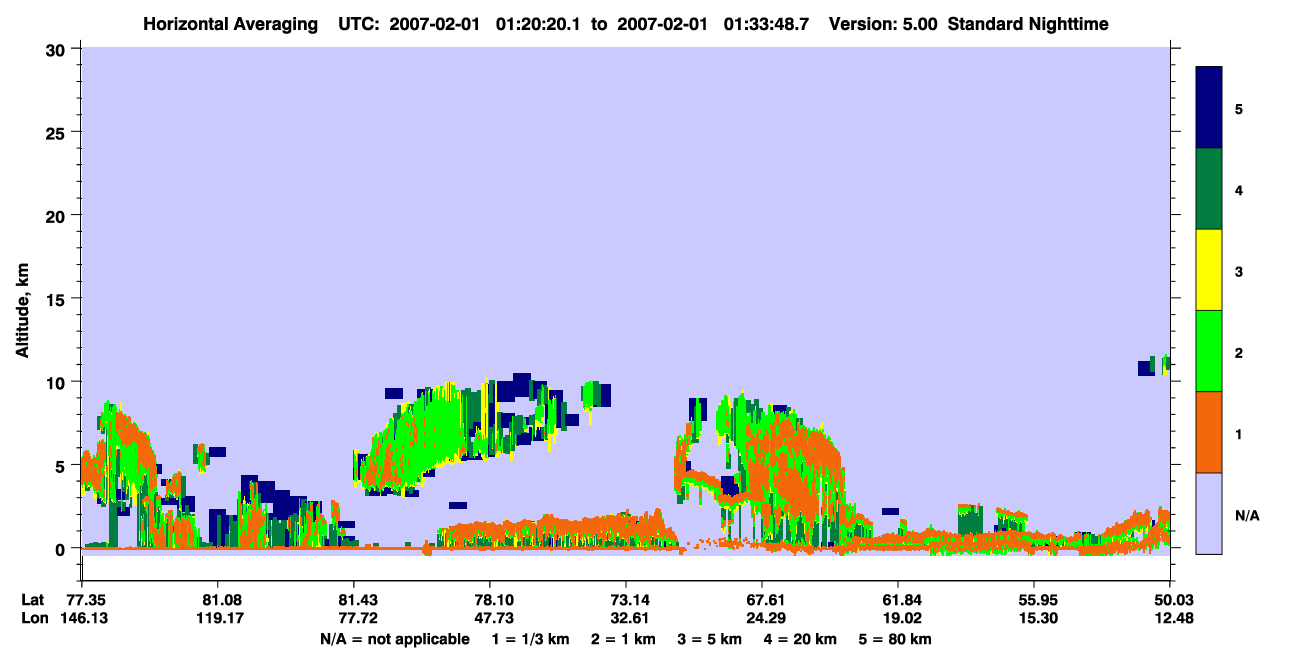Screen dimensions: 1300x667
Task: Click the 'Version: 5.00' text
Action: point(884,24)
